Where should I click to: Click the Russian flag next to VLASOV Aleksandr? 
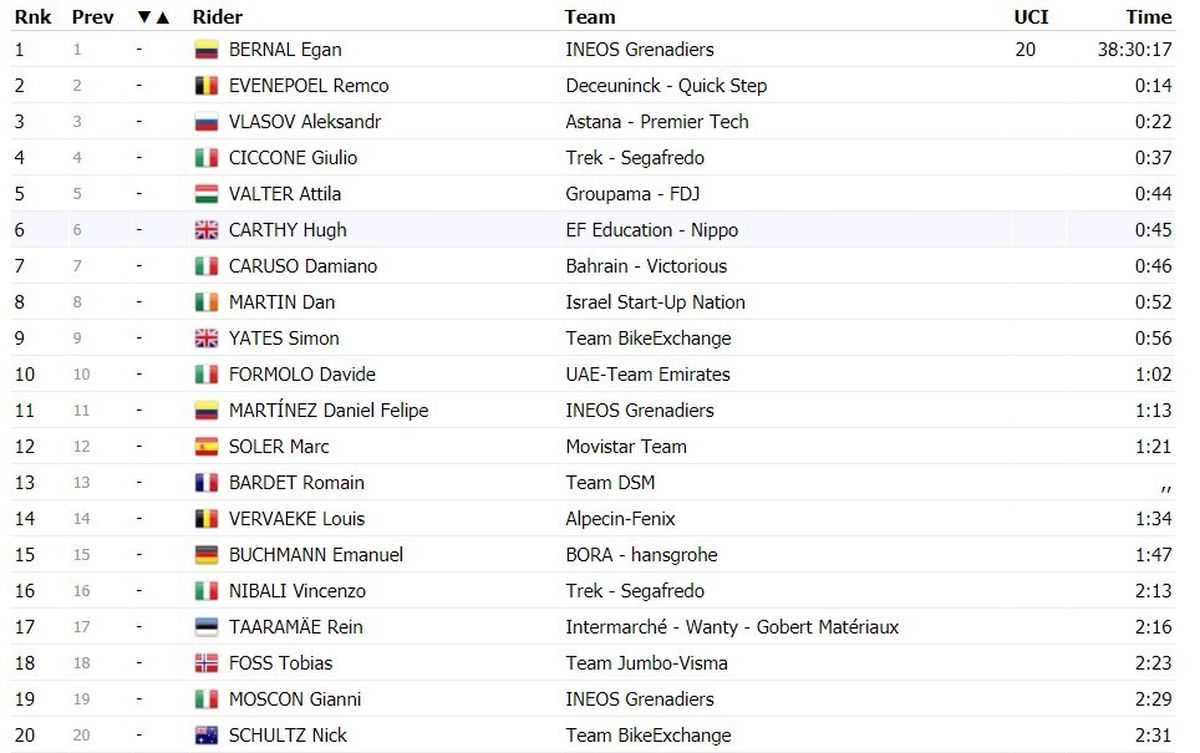pos(206,122)
